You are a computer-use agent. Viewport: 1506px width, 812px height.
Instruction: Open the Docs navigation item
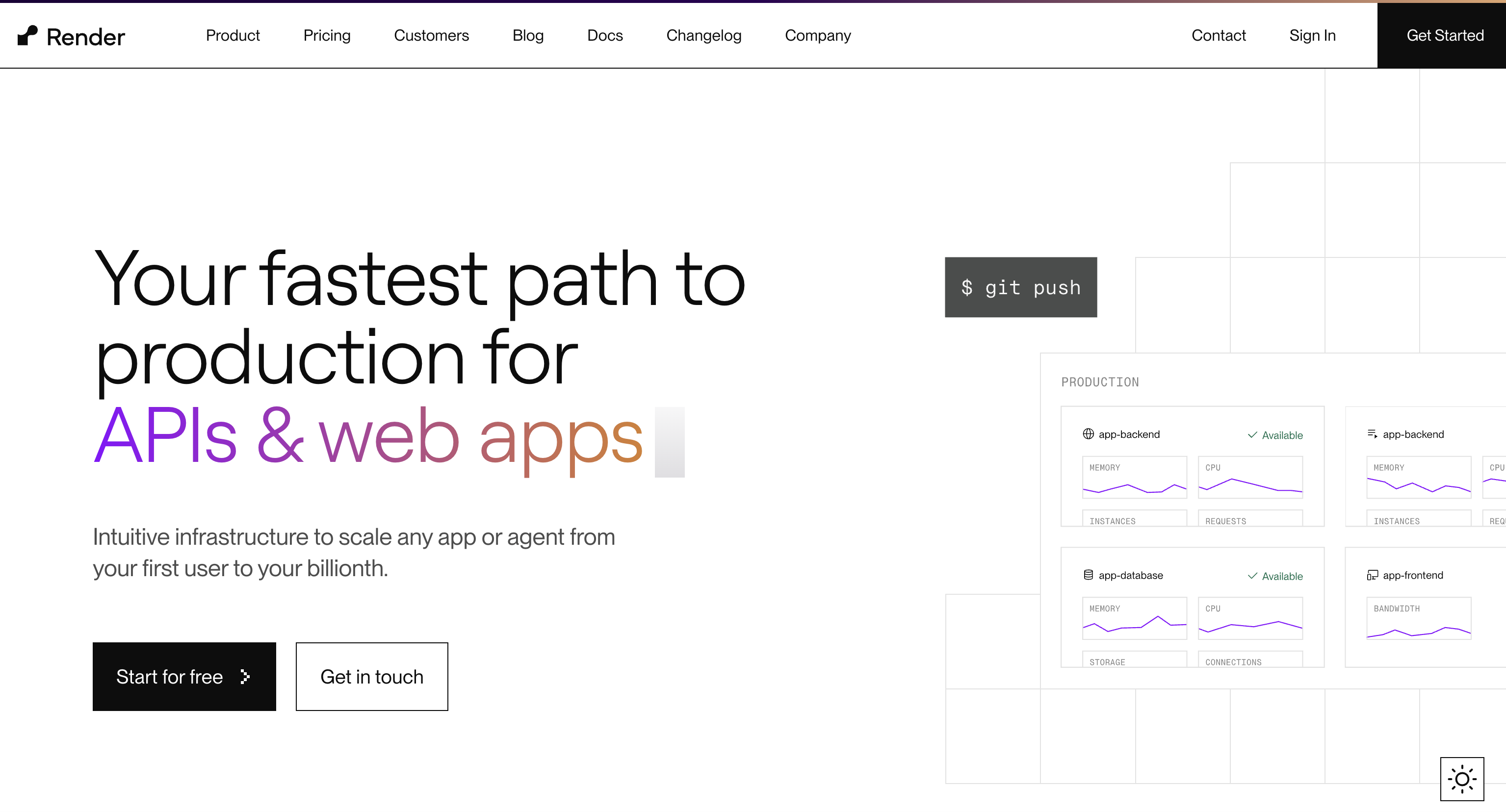click(x=604, y=36)
